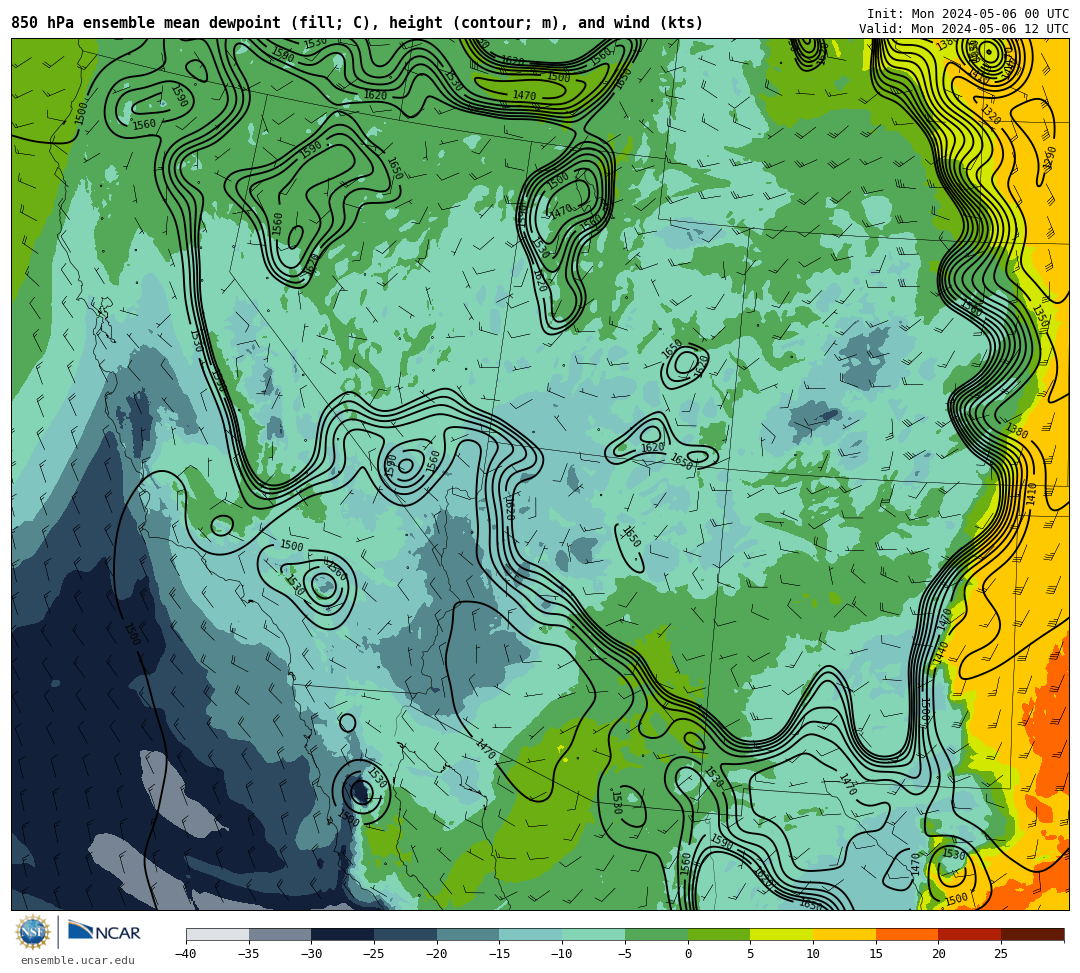The width and height of the screenshot is (1080, 973).
Task: Click the darkest brown colorbar swatch above 25
Action: pyautogui.click(x=1032, y=934)
